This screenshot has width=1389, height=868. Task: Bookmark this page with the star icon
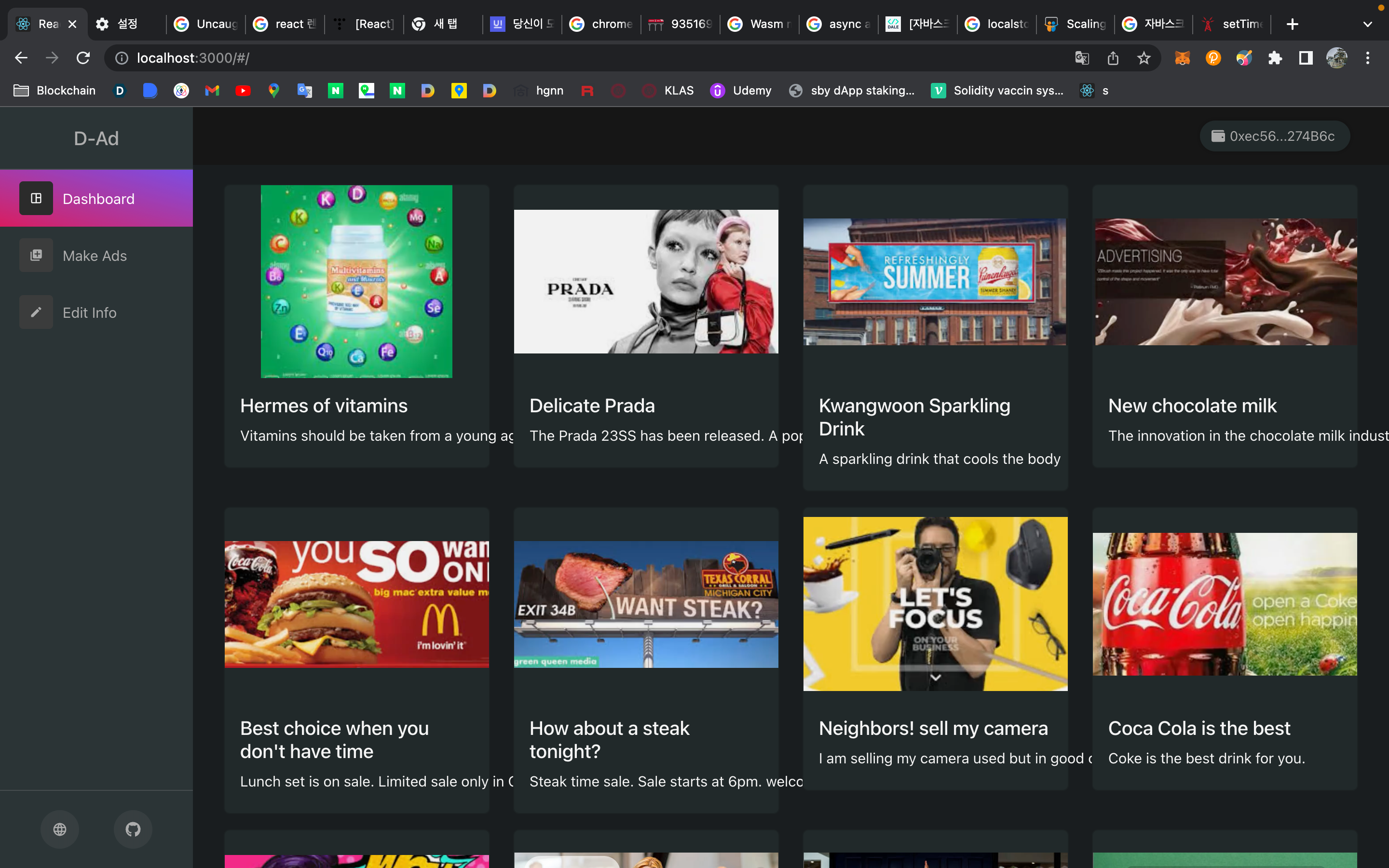click(x=1144, y=58)
